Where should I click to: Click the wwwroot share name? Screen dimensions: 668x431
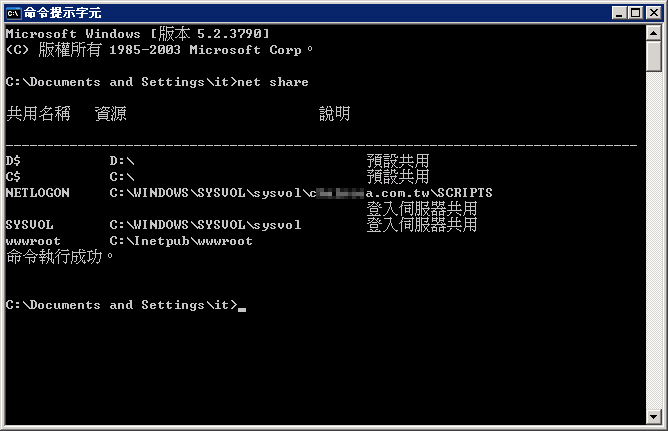pos(33,241)
